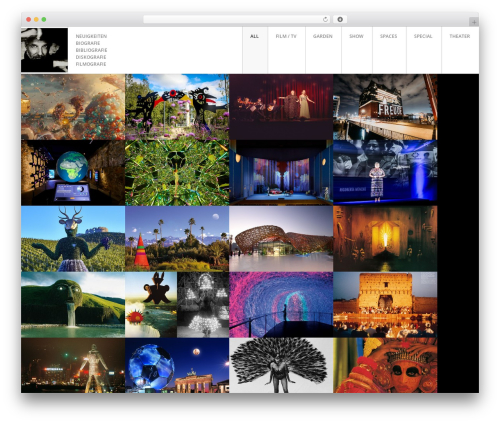Select the FILM / TV filter tab
Viewport: 500px width, 423px height.
pos(286,50)
